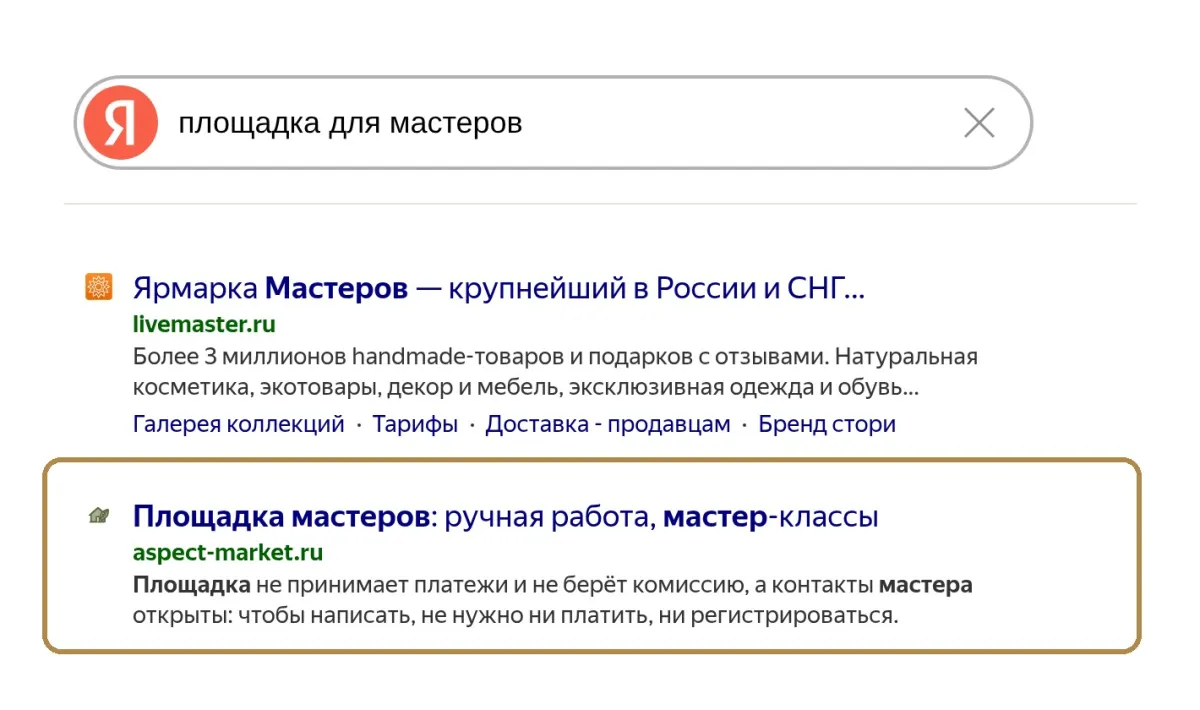
Task: Open the Доставка - продавцам sitelink
Action: tap(608, 424)
